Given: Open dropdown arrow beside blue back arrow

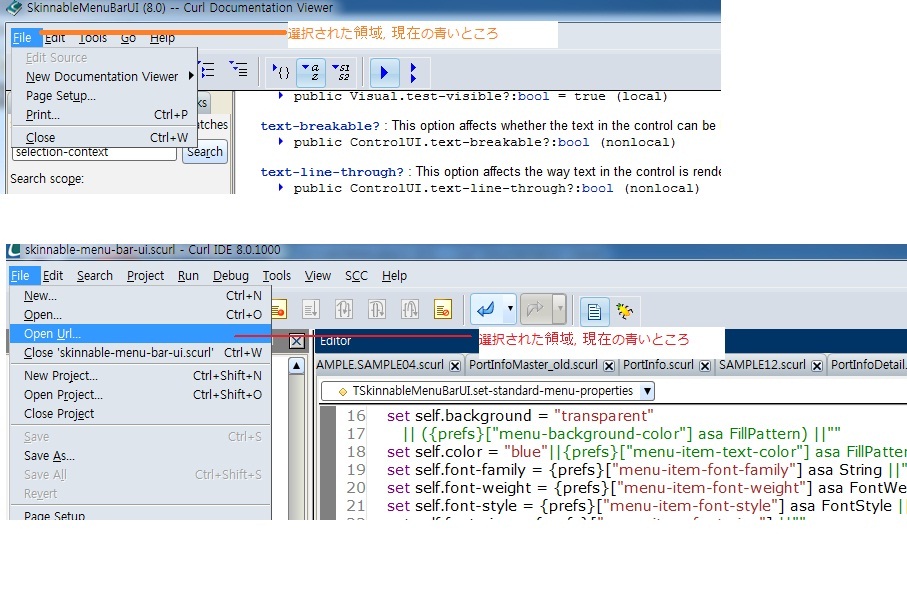Looking at the screenshot, I should [510, 309].
